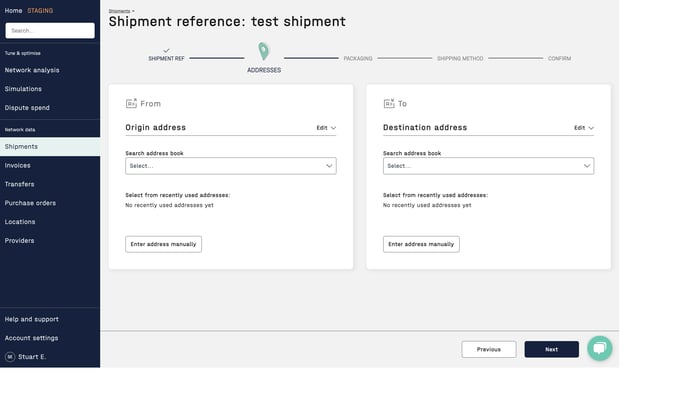Go to Home link in sidebar
The image size is (688, 408).
pos(13,11)
